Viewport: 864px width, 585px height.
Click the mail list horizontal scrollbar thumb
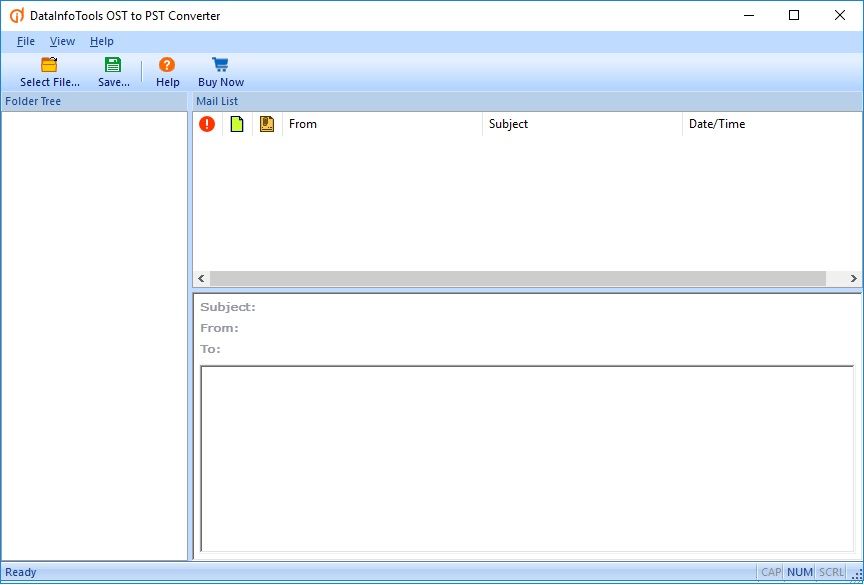pos(518,279)
